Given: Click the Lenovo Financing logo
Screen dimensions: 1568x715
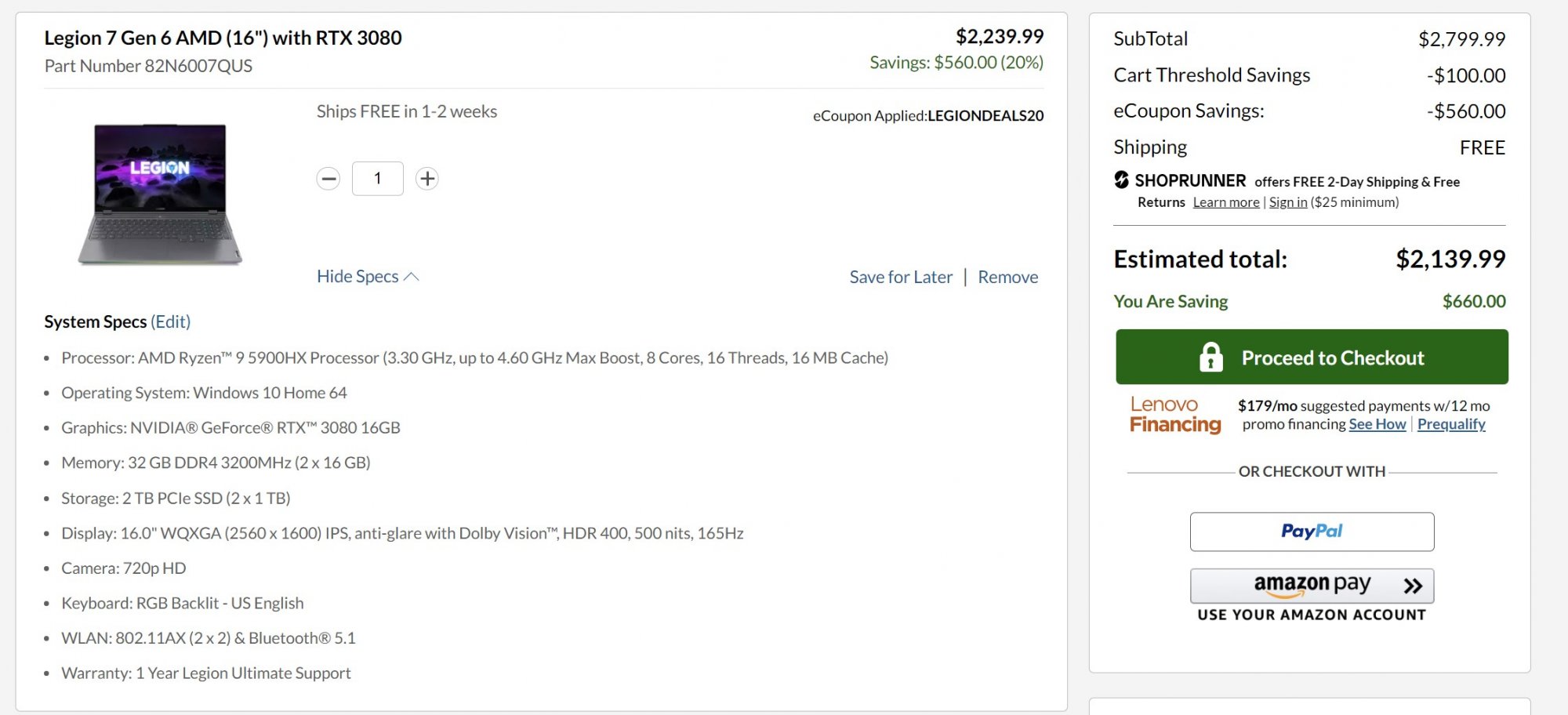Looking at the screenshot, I should pos(1174,415).
